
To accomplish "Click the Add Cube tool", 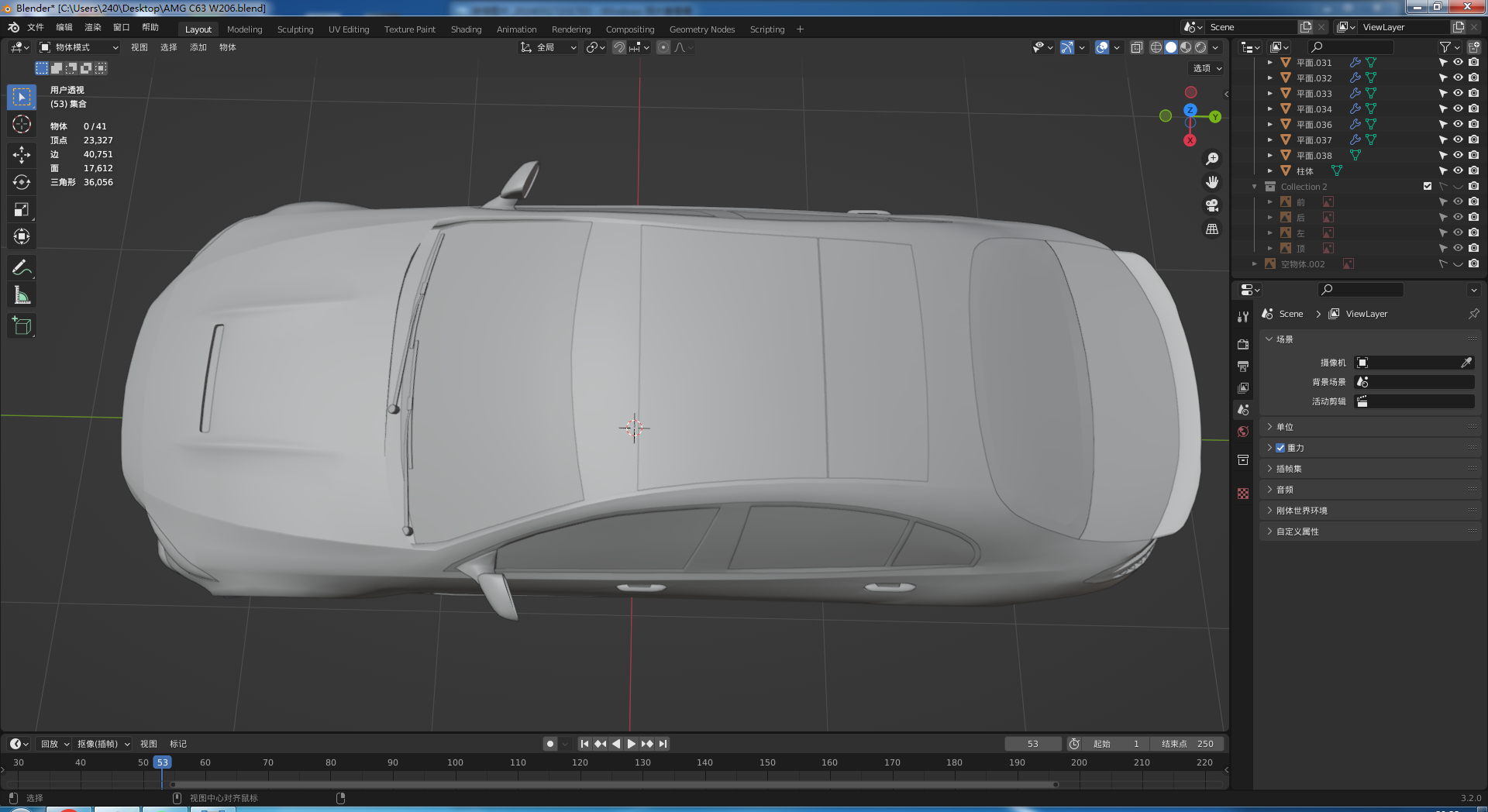I will pos(22,326).
